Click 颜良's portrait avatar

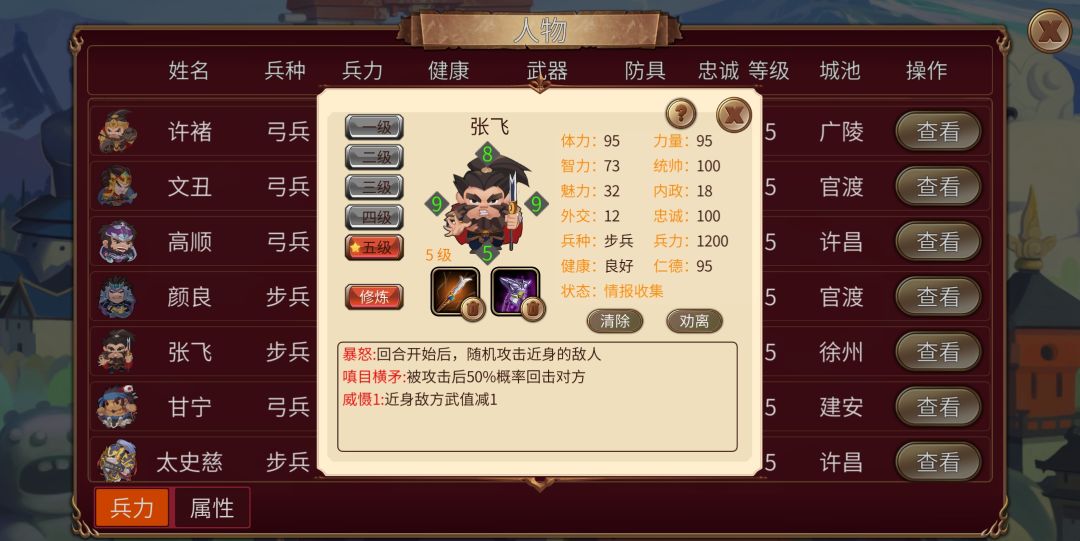(x=116, y=296)
